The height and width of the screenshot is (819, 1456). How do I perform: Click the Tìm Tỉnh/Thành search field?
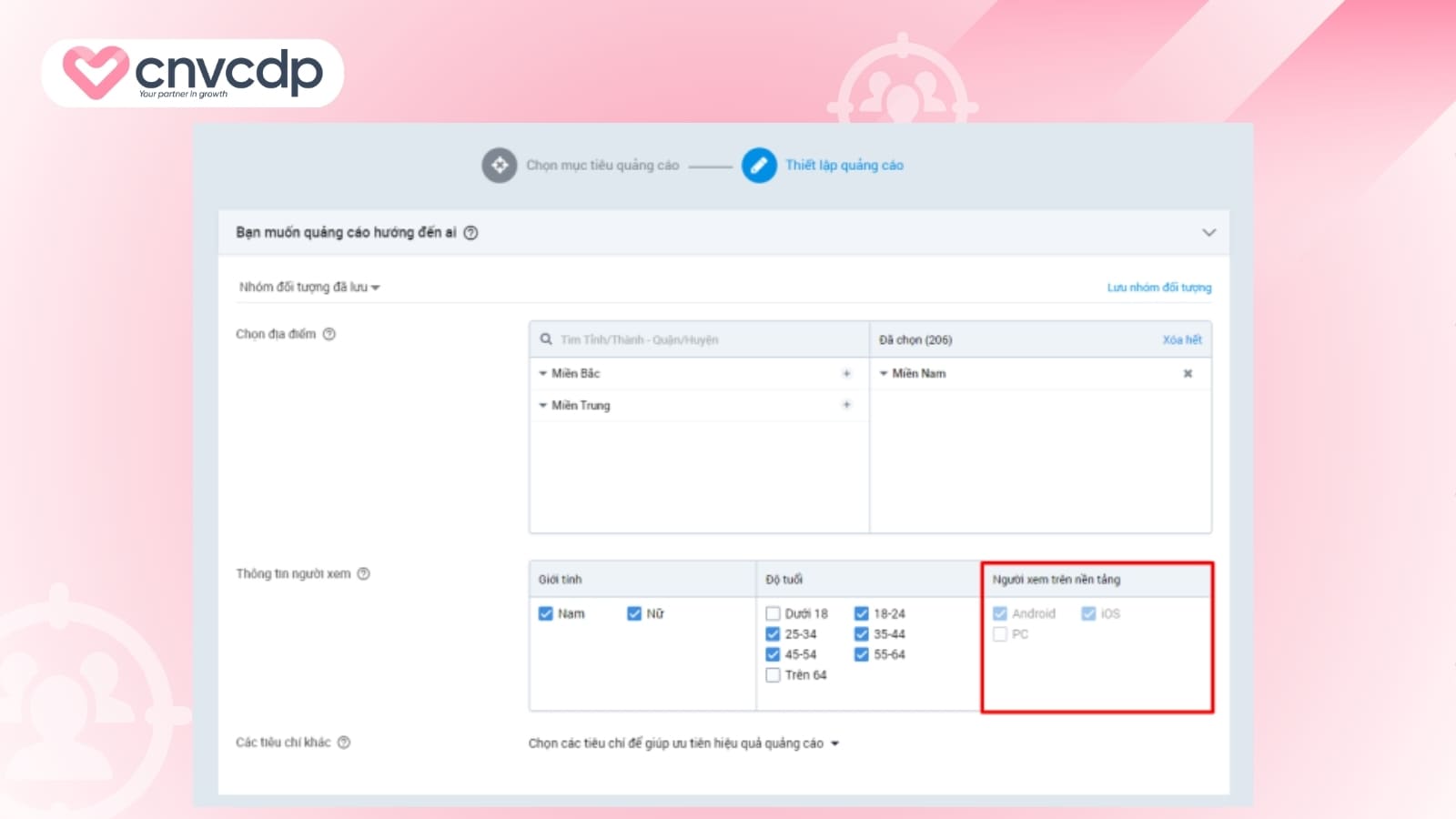[x=701, y=339]
